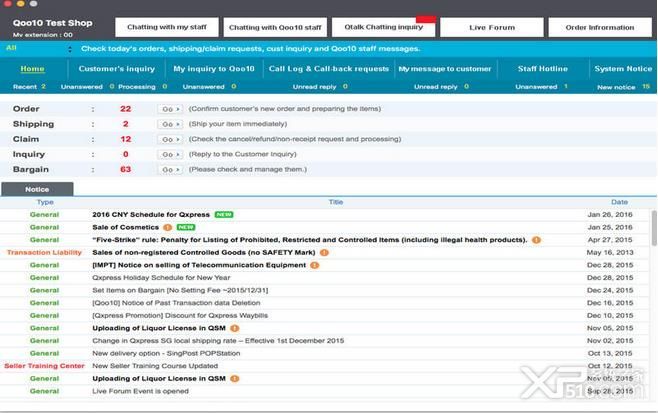
Task: Click Go button for Order
Action: click(x=170, y=109)
